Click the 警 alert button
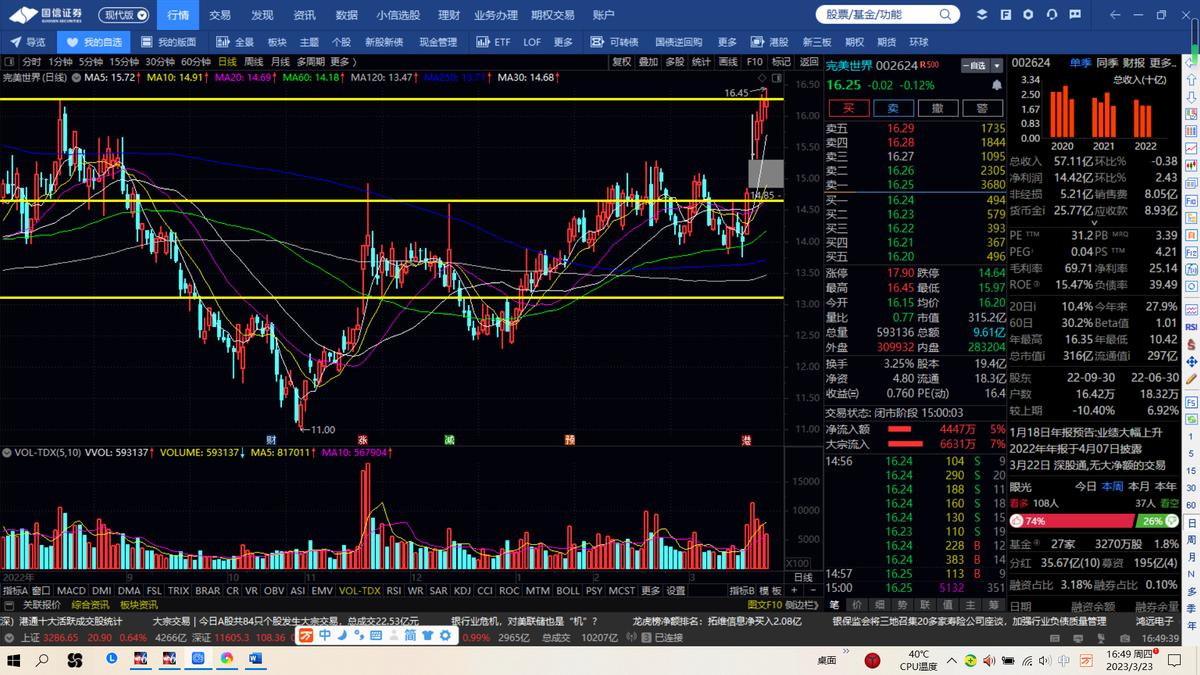 [982, 108]
